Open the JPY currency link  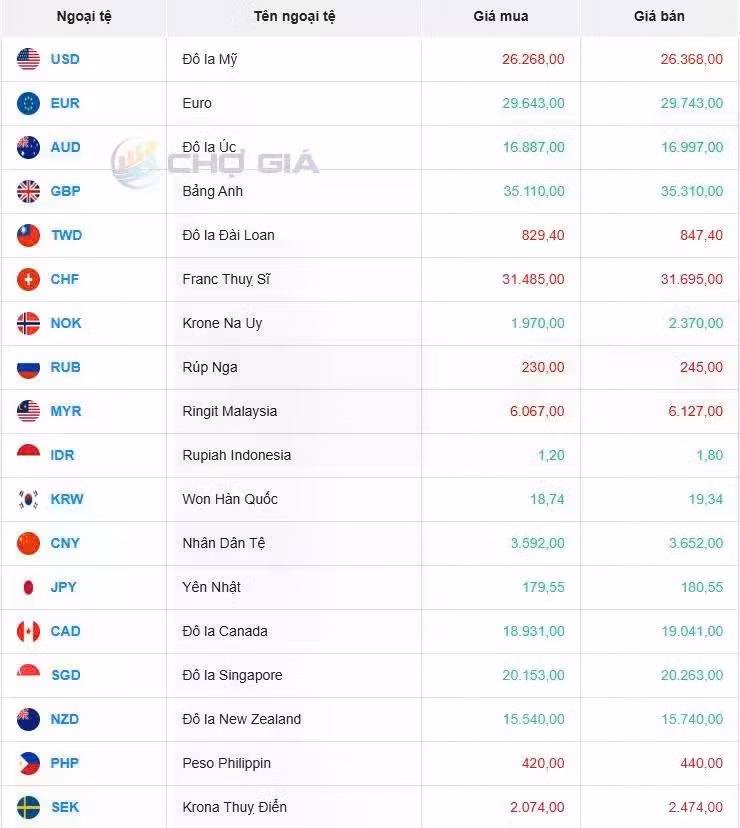63,587
